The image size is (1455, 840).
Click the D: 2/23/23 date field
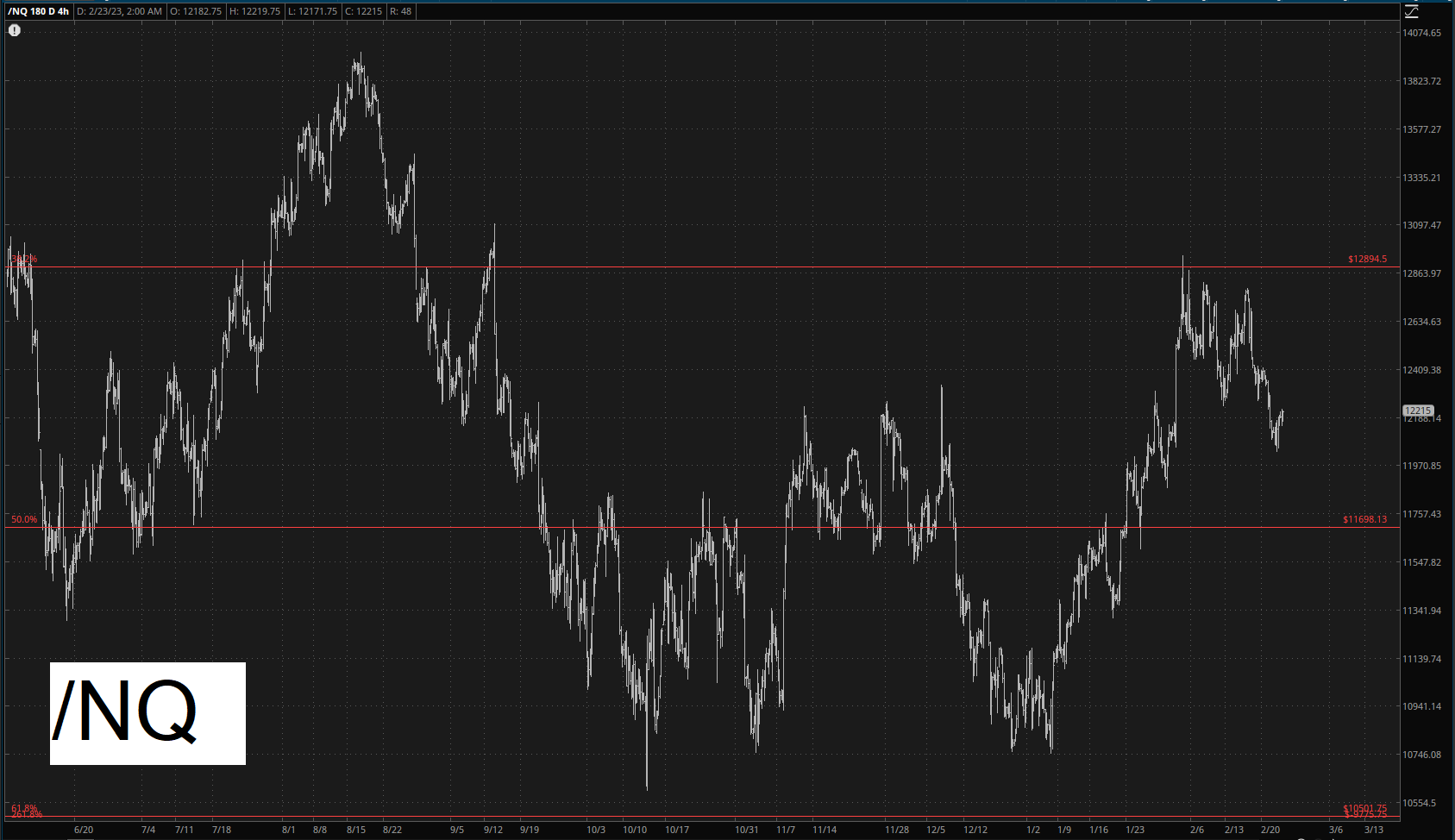[119, 11]
